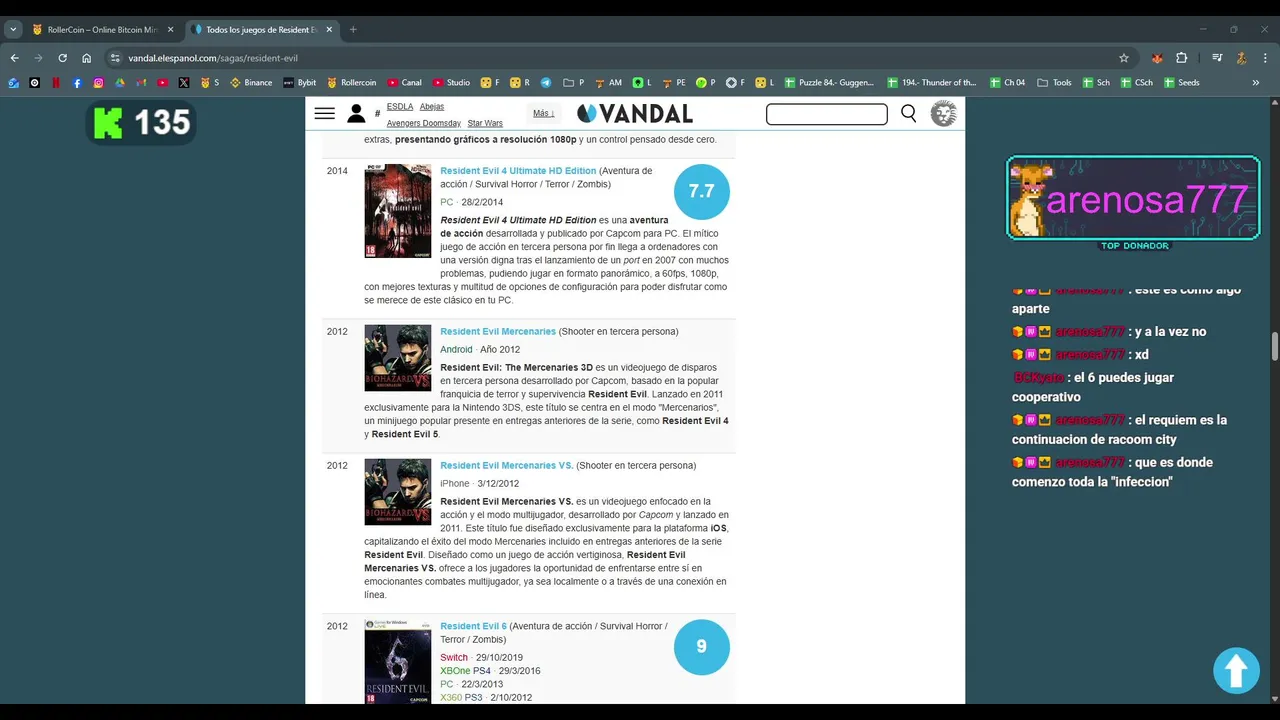Open the Binance bookmark
The width and height of the screenshot is (1280, 720).
tap(251, 83)
